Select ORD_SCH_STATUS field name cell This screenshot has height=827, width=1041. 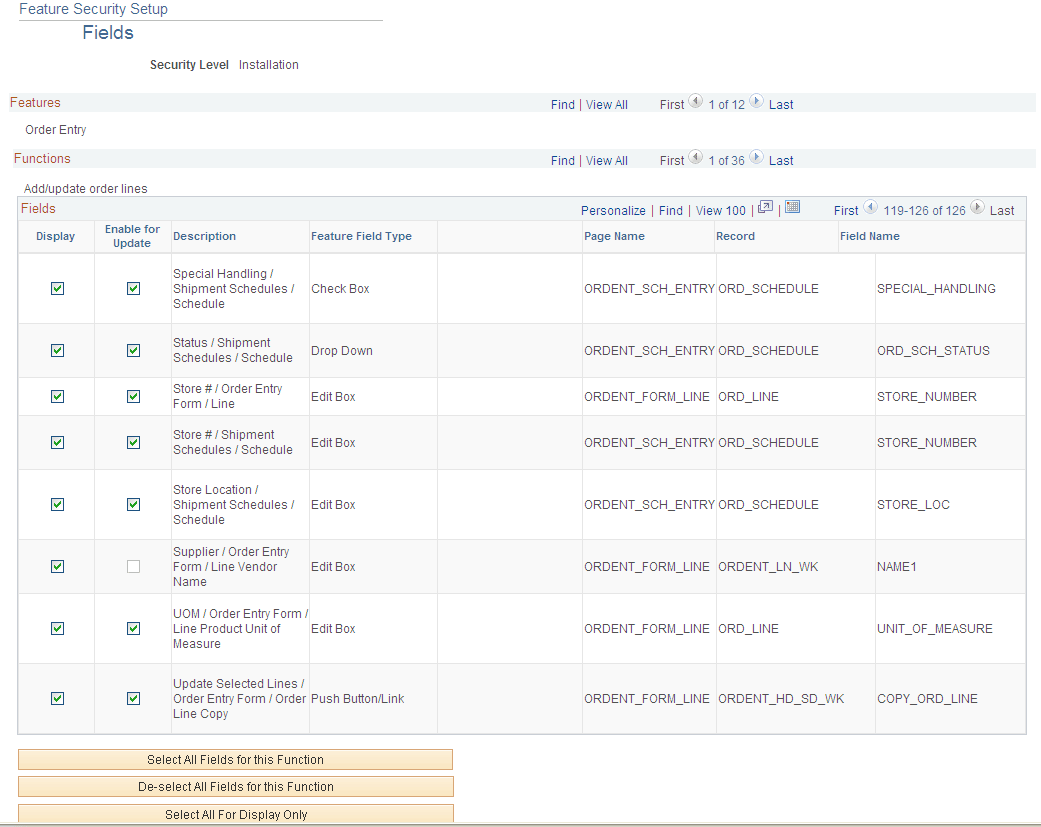[933, 350]
